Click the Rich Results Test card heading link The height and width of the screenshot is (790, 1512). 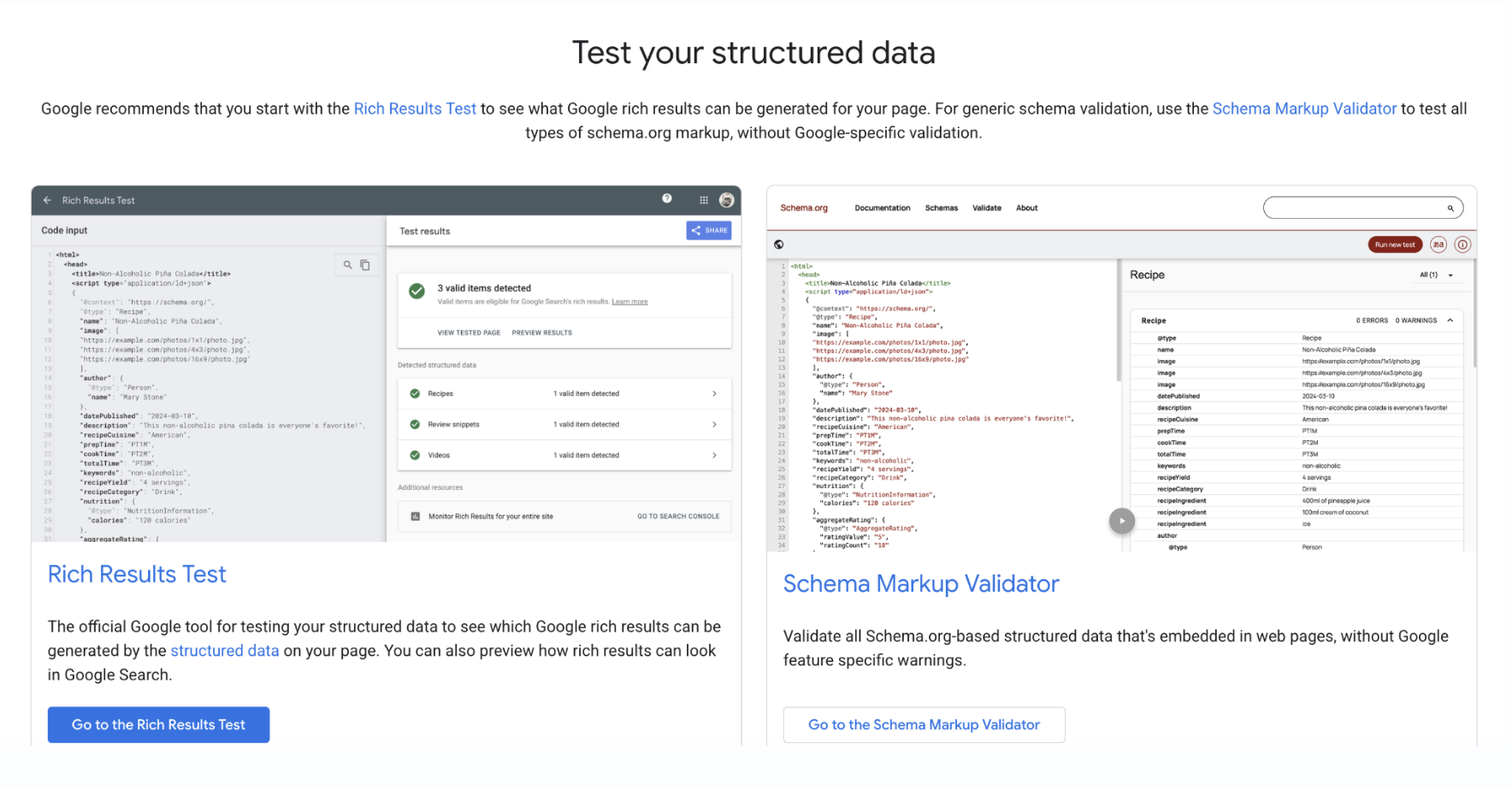pos(137,575)
